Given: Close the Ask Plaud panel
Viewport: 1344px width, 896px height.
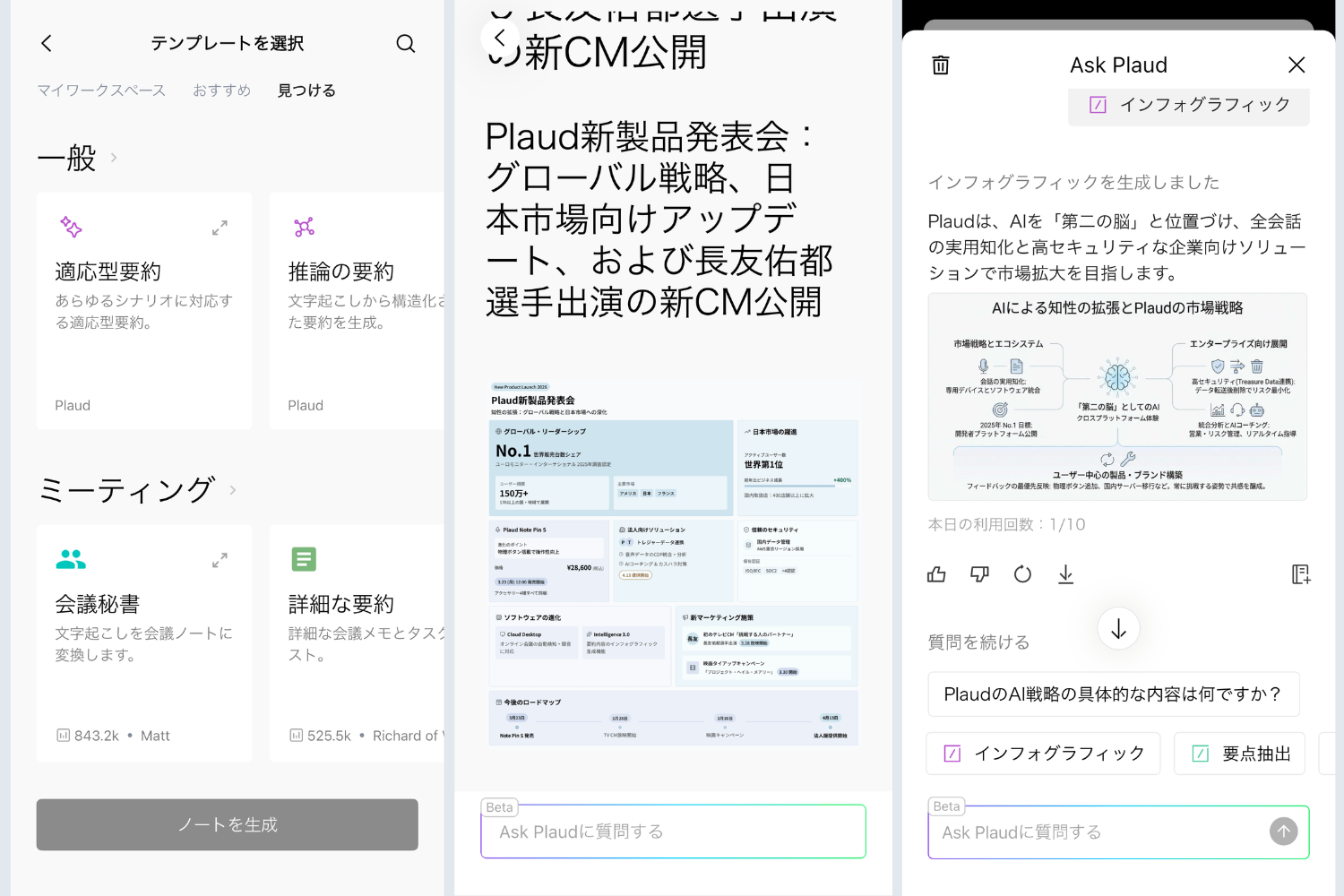Looking at the screenshot, I should (1297, 65).
